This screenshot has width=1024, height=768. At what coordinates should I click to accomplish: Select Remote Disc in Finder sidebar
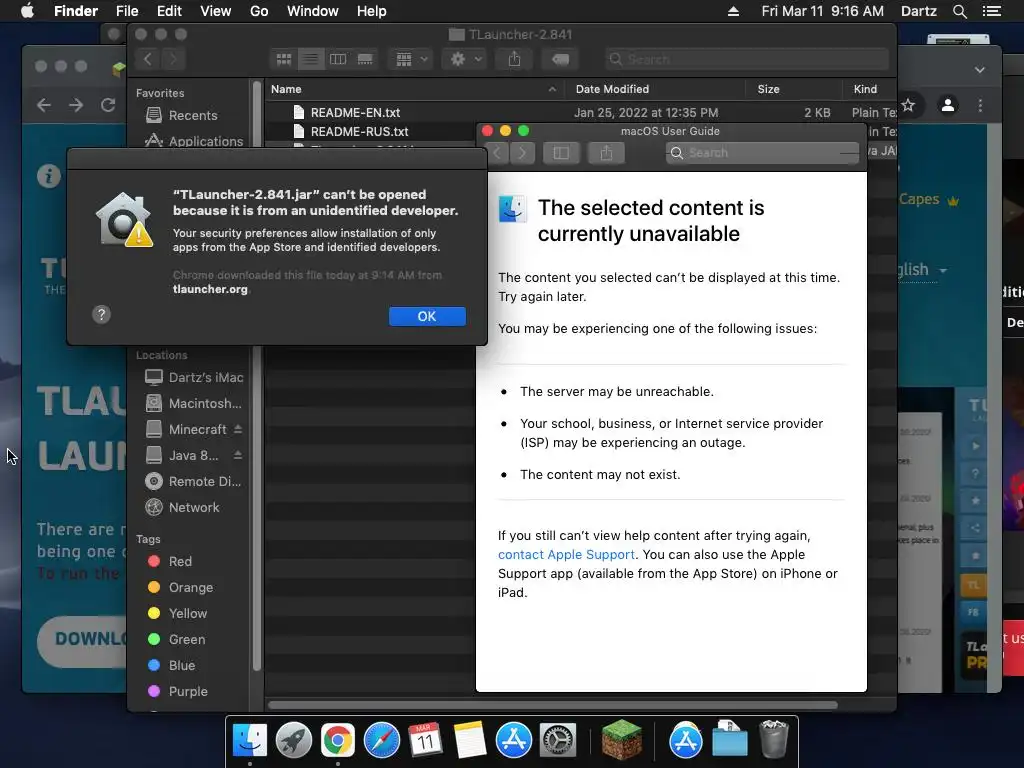[193, 481]
